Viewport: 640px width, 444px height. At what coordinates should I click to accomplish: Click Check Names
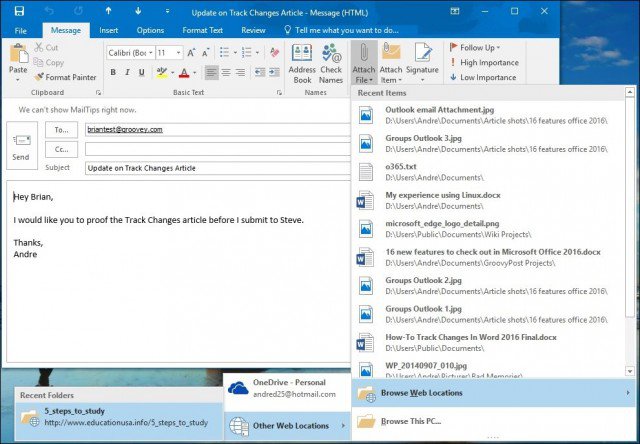pyautogui.click(x=331, y=64)
